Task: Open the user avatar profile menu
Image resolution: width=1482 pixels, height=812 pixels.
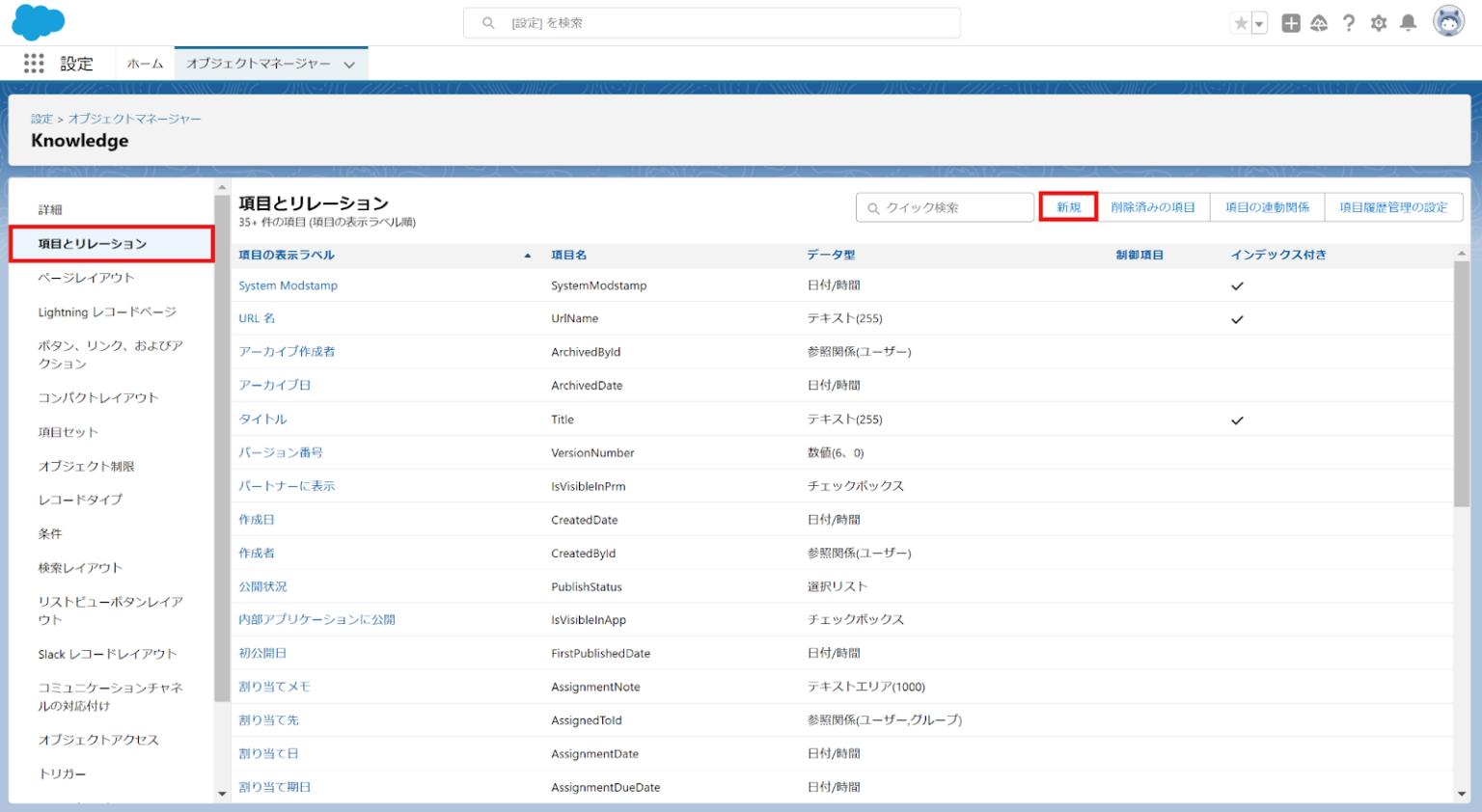Action: click(x=1448, y=22)
